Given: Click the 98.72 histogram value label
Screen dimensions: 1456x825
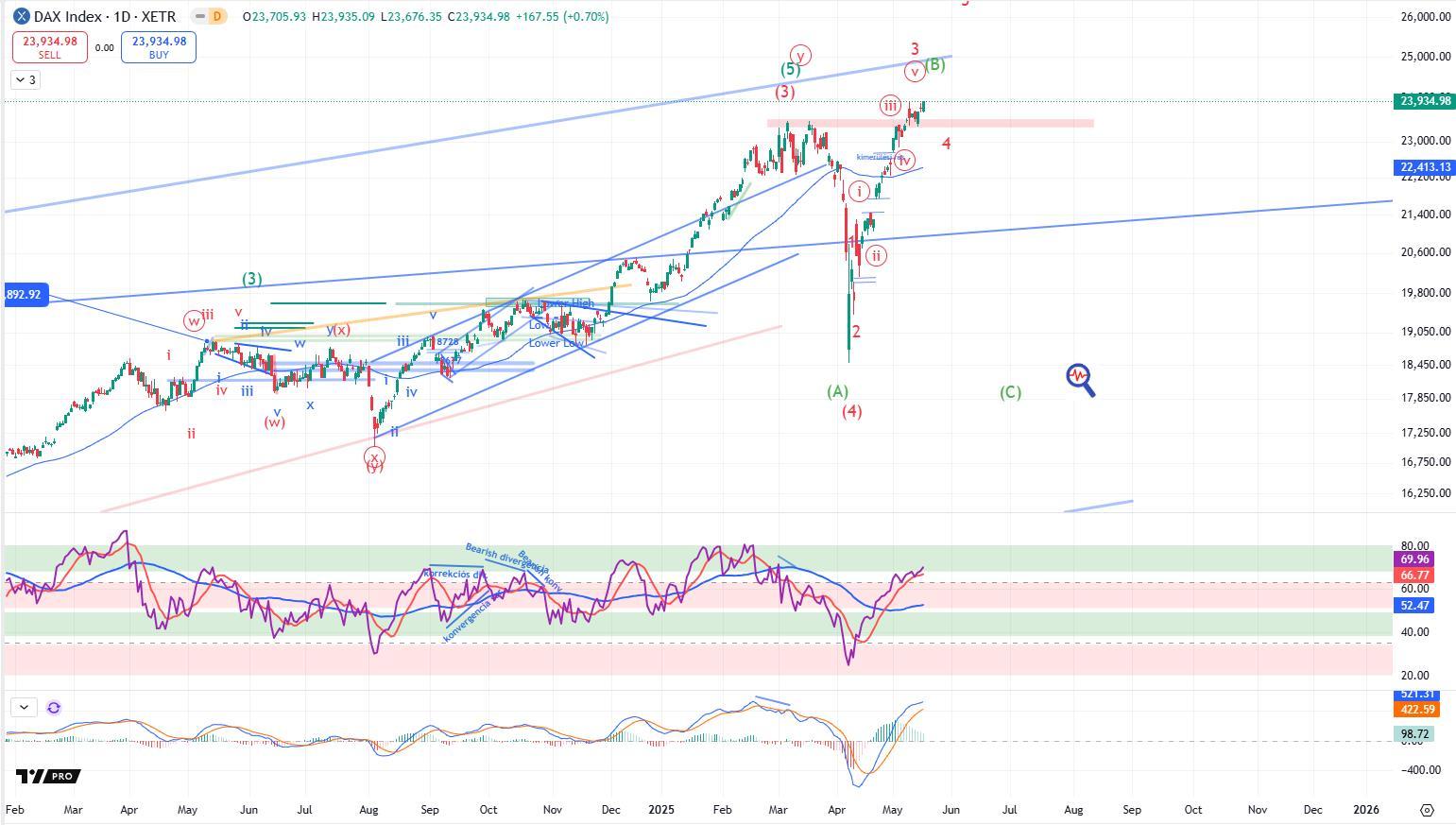Looking at the screenshot, I should click(x=1413, y=733).
